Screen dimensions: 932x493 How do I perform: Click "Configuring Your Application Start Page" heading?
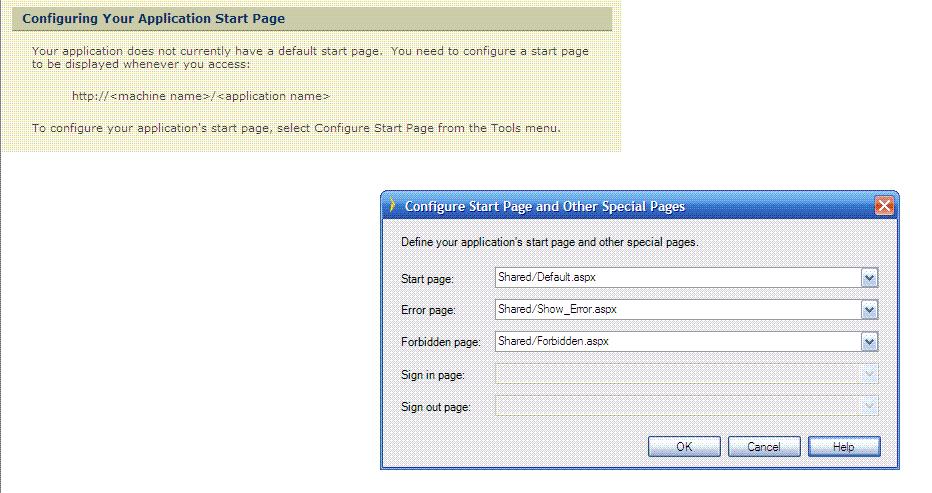coord(153,18)
